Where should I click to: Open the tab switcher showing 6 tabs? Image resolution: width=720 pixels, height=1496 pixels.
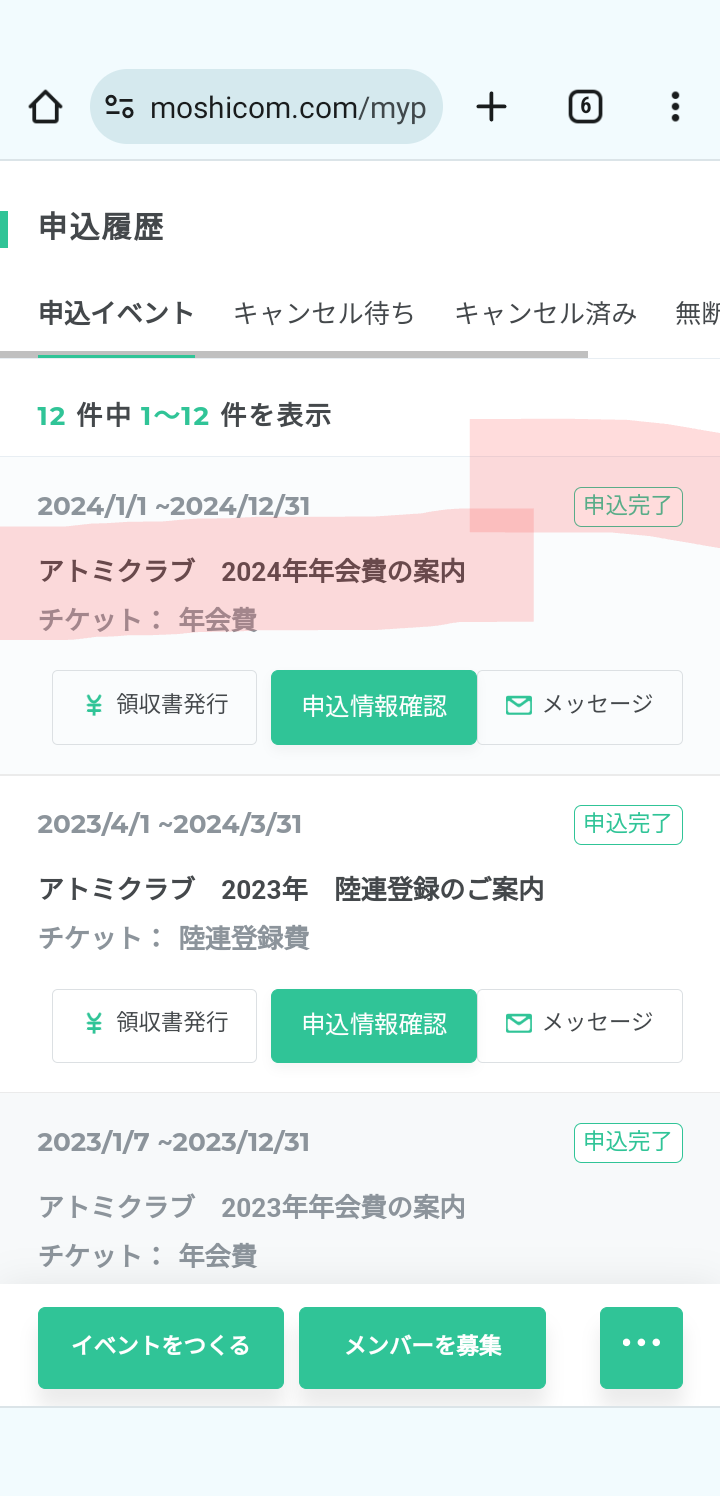585,107
